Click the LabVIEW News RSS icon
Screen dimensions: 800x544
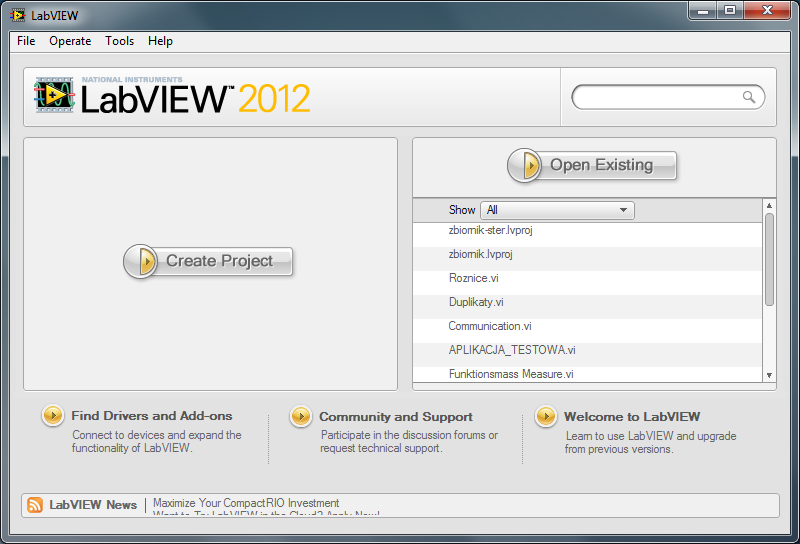click(x=35, y=505)
